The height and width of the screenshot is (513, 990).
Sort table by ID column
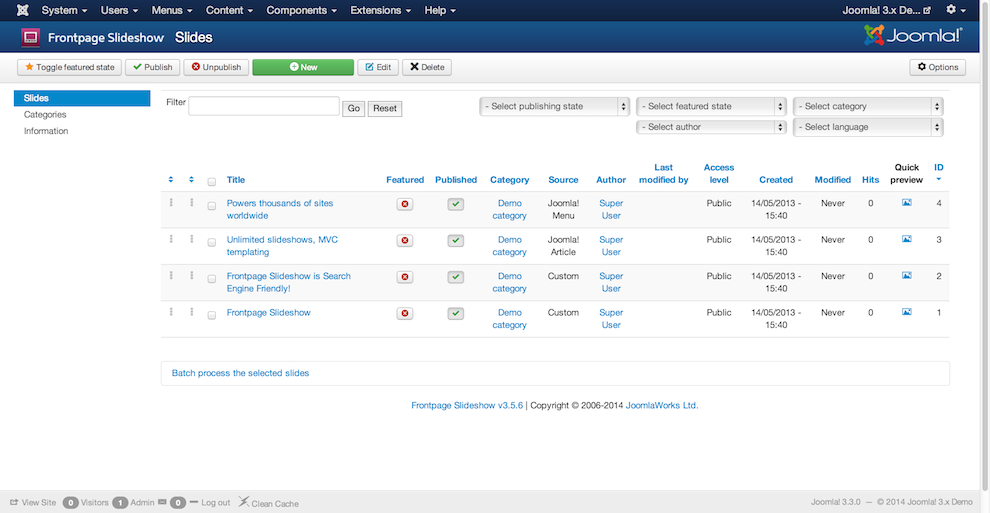coord(939,167)
